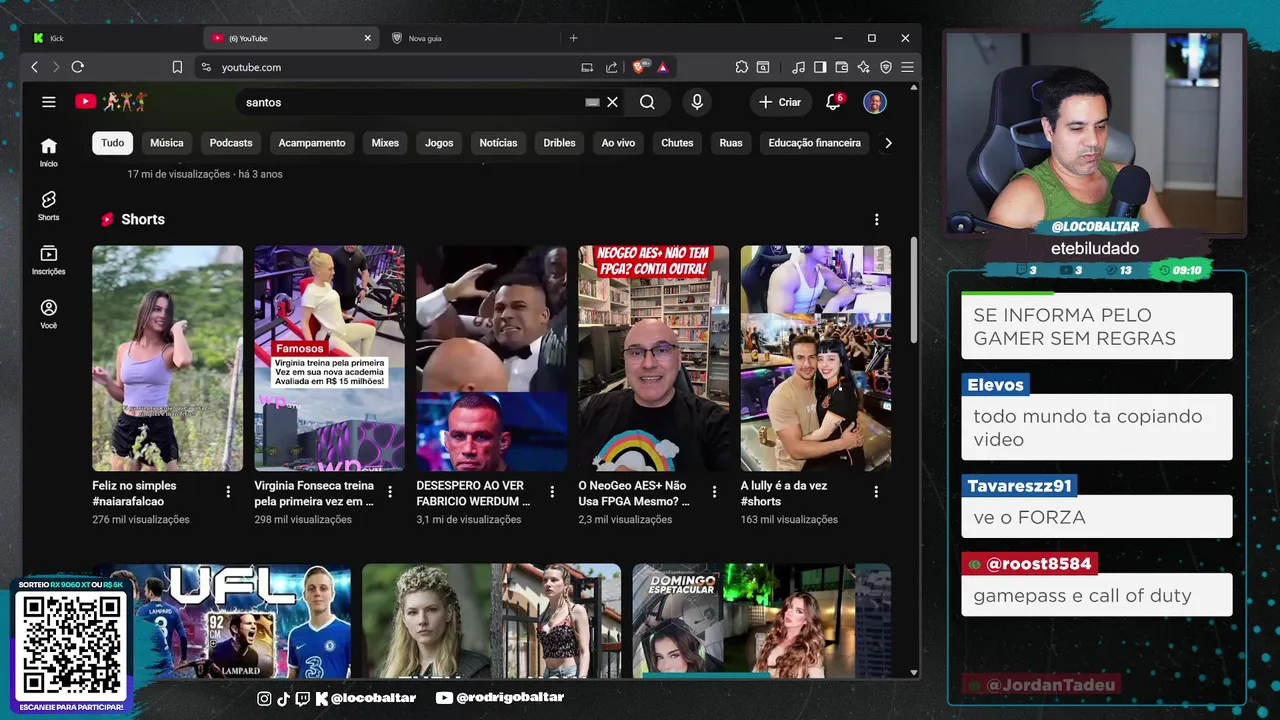This screenshot has height=720, width=1280.
Task: Open options for NeoGeo AES+ short
Action: pos(714,492)
